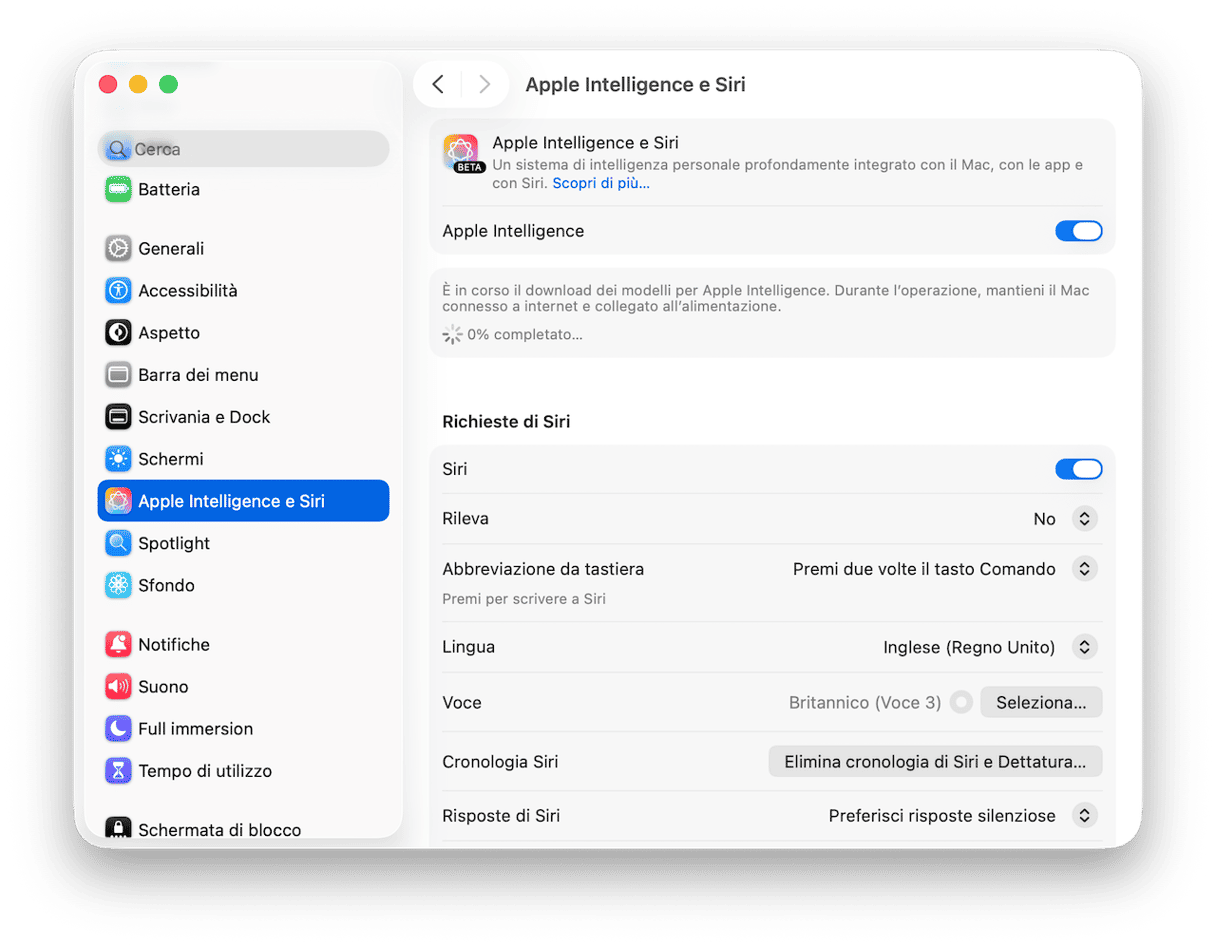The image size is (1216, 946).
Task: Open the Suono settings panel
Action: click(x=165, y=686)
